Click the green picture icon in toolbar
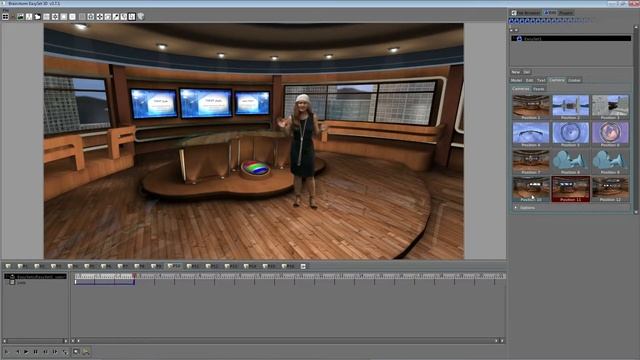Image resolution: width=640 pixels, height=360 pixels. point(20,17)
